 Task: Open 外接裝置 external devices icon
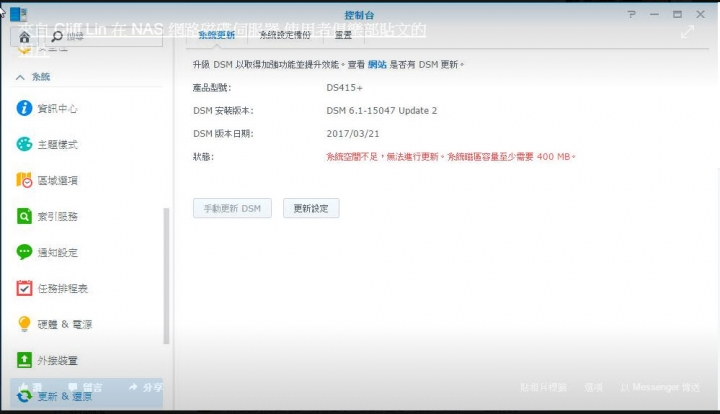24,360
